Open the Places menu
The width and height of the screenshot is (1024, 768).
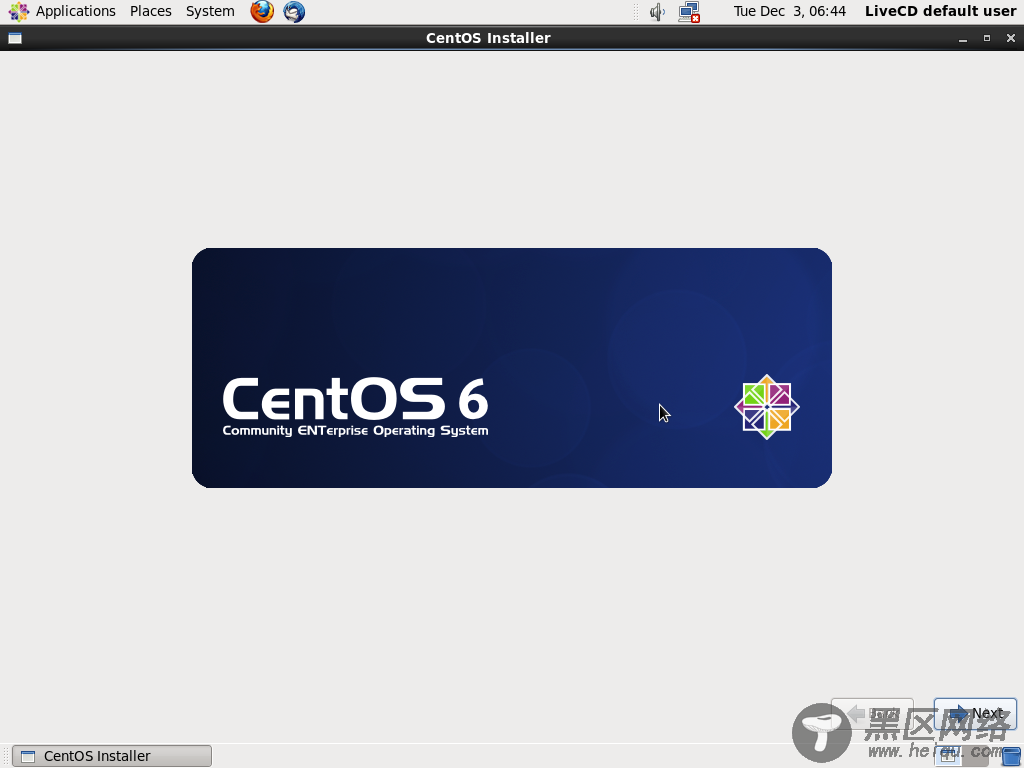pos(150,11)
